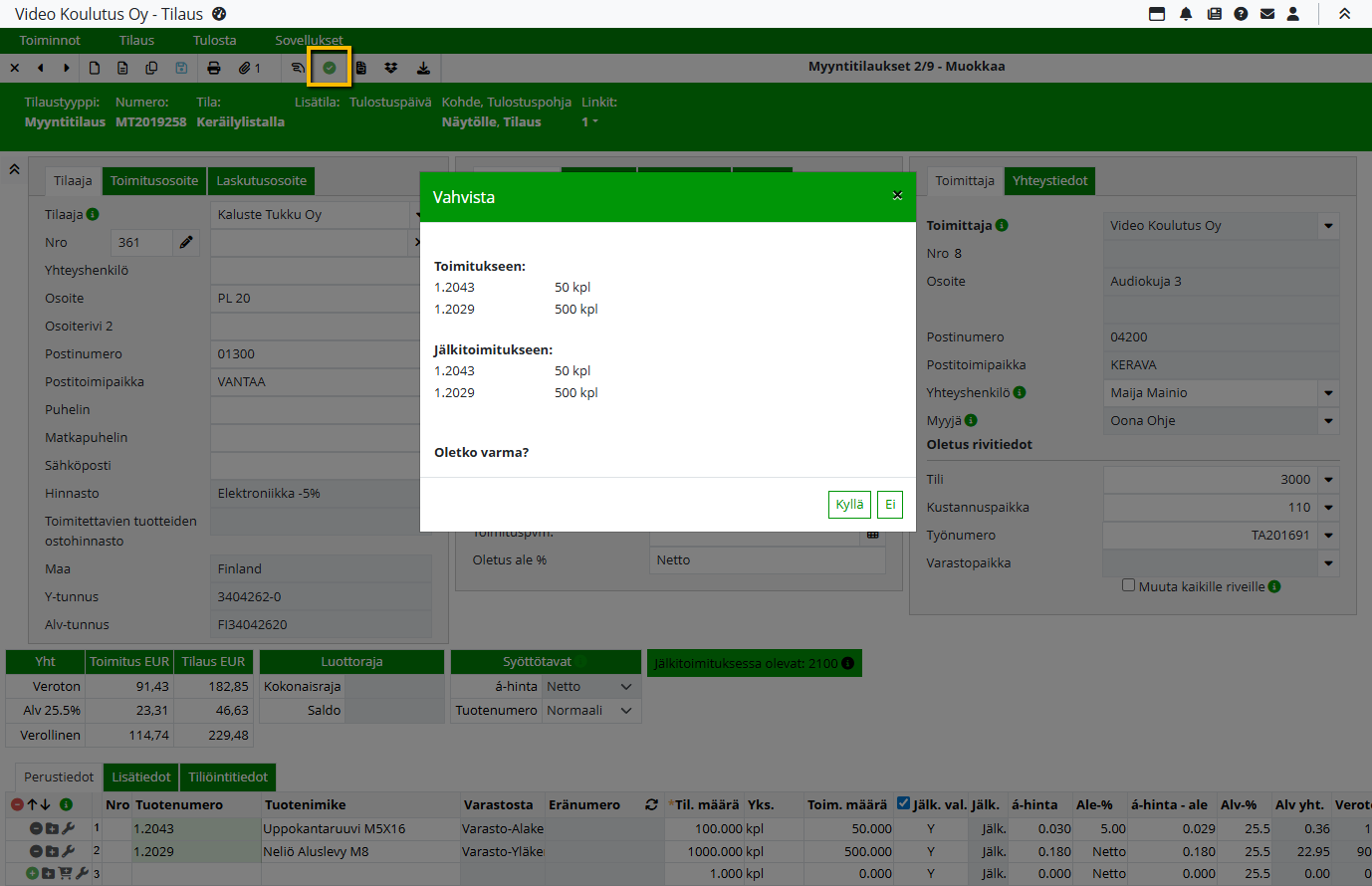Click the green checkmark confirm toolbar icon

tap(329, 68)
